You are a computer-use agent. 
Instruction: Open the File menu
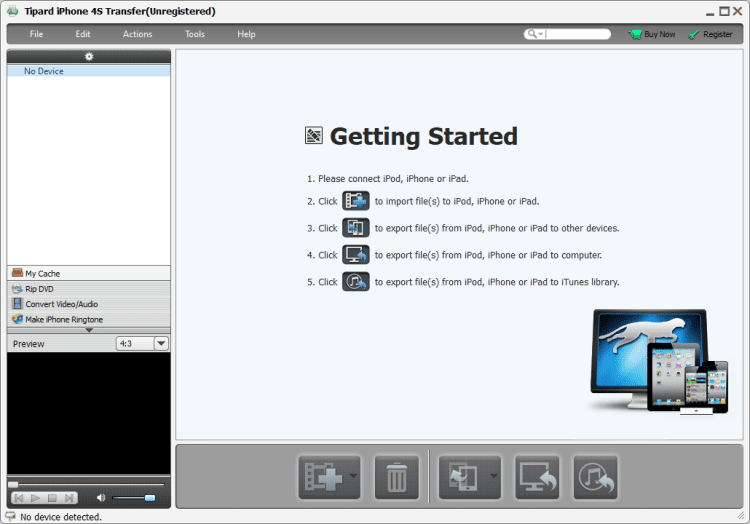pyautogui.click(x=36, y=34)
